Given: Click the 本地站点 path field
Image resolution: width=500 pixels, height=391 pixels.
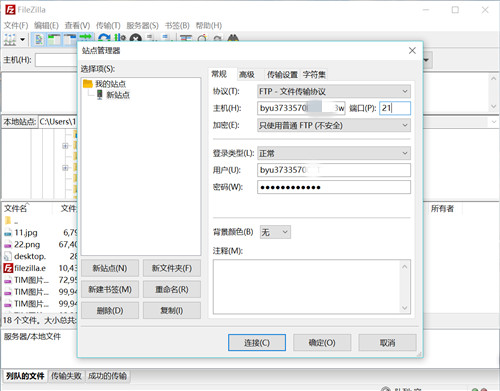Looking at the screenshot, I should 58,122.
